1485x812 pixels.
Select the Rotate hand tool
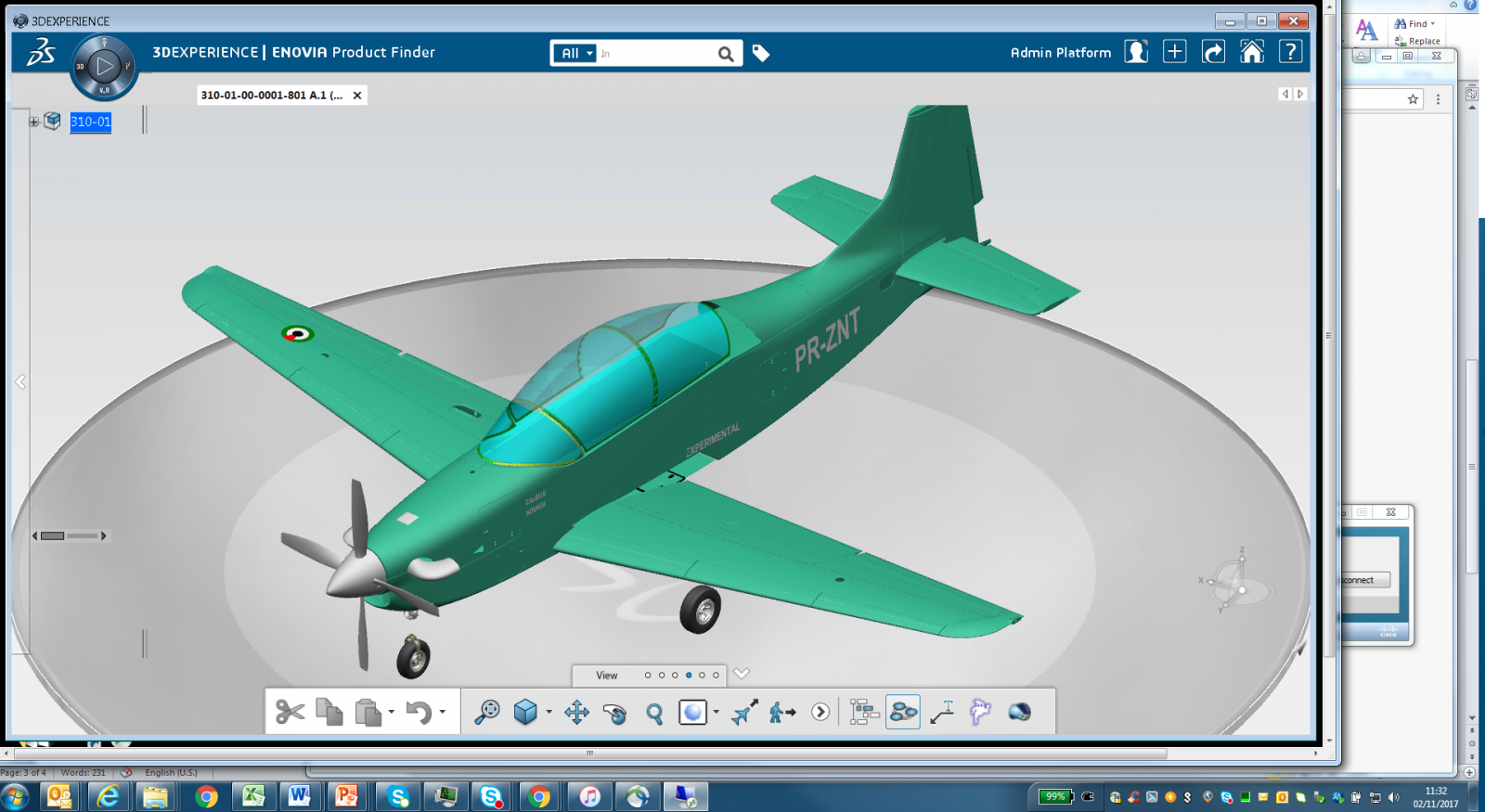pos(614,713)
